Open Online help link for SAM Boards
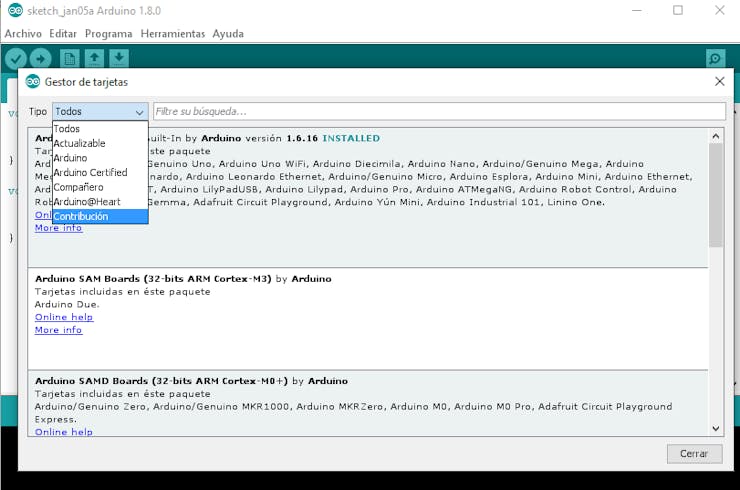 [x=64, y=317]
